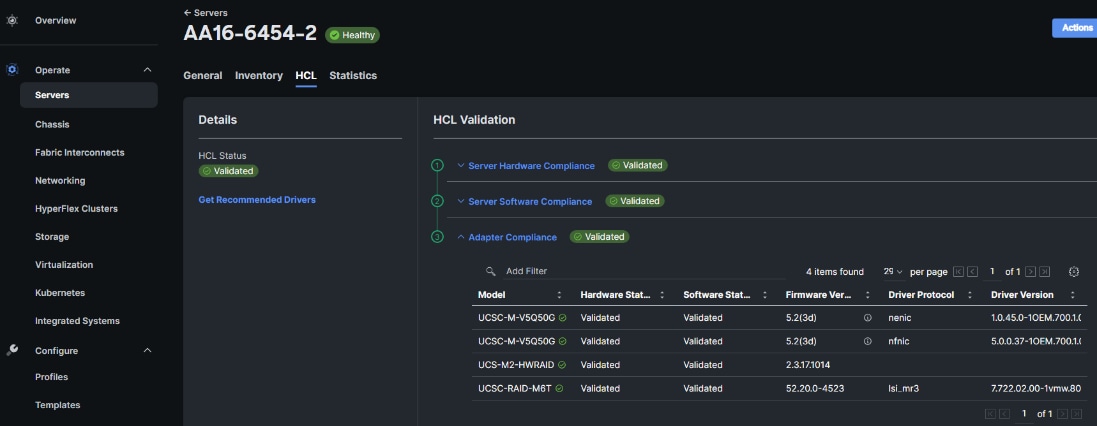
Task: Click the search icon beside Add Filter
Action: [x=490, y=271]
